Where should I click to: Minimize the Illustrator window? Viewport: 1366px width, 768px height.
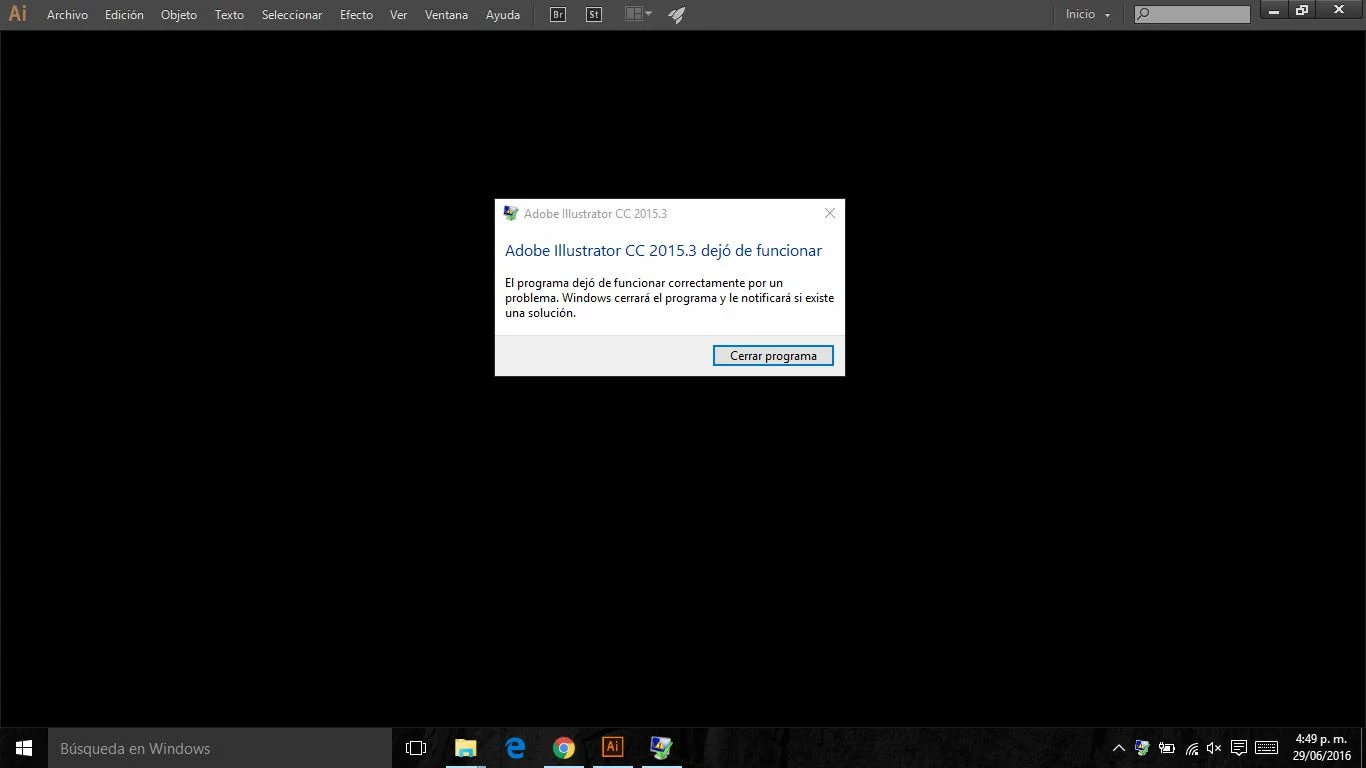point(1273,10)
